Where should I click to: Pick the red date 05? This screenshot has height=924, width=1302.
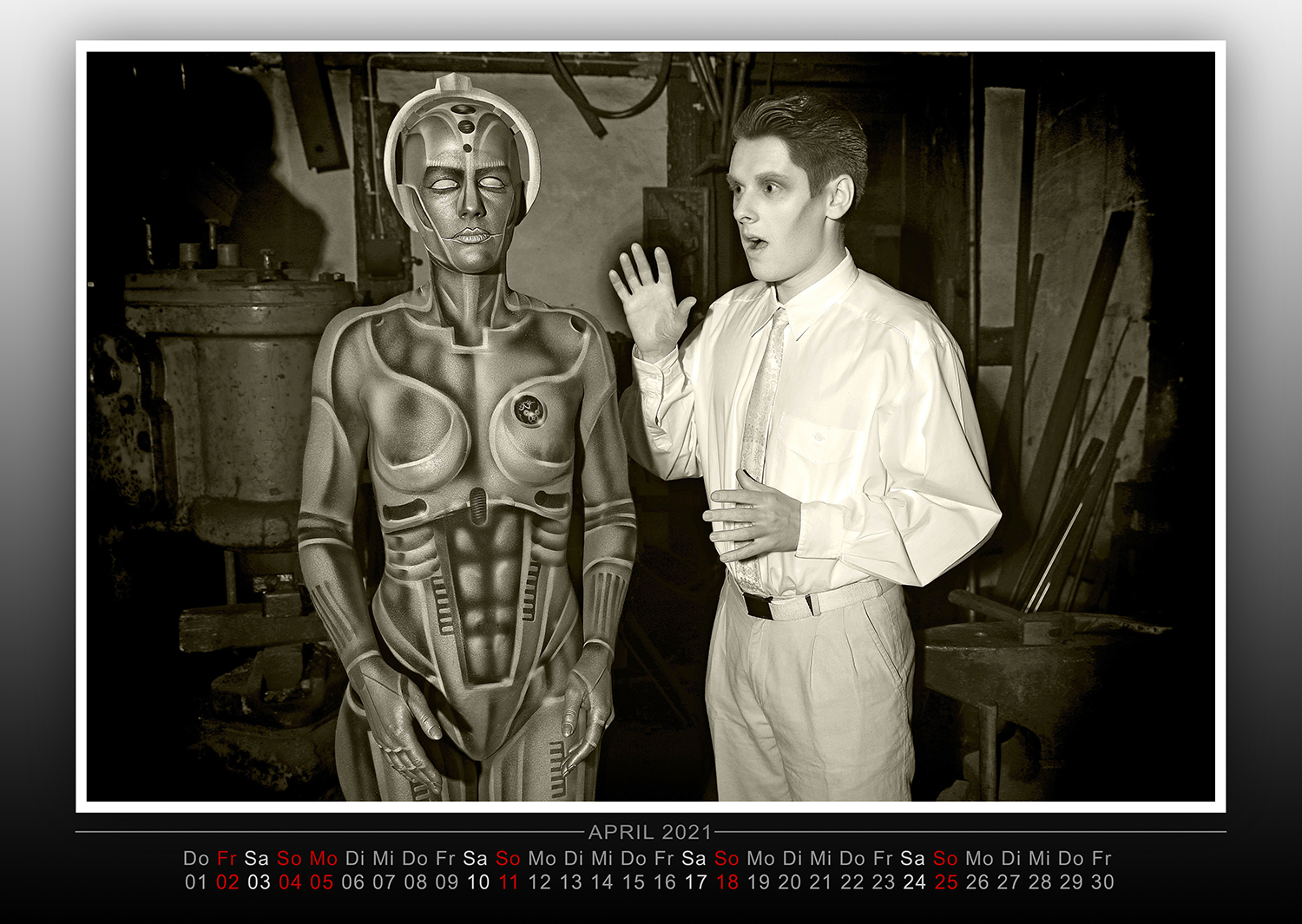(321, 882)
